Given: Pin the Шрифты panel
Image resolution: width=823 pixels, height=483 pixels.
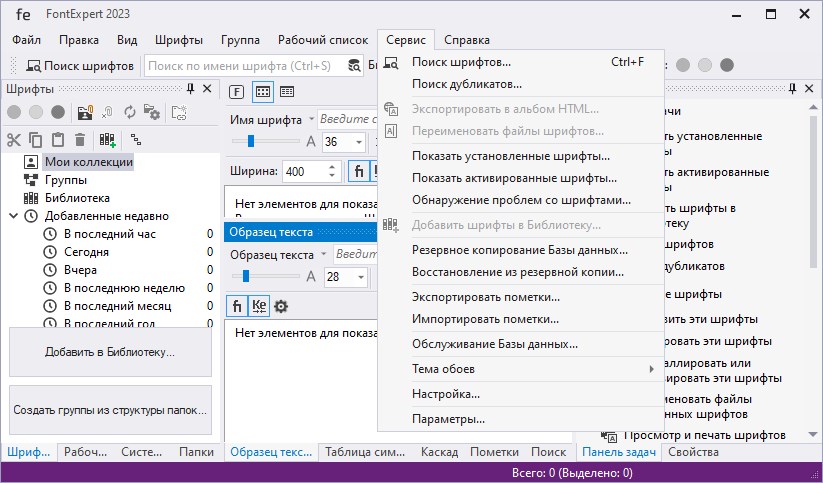Looking at the screenshot, I should 191,89.
